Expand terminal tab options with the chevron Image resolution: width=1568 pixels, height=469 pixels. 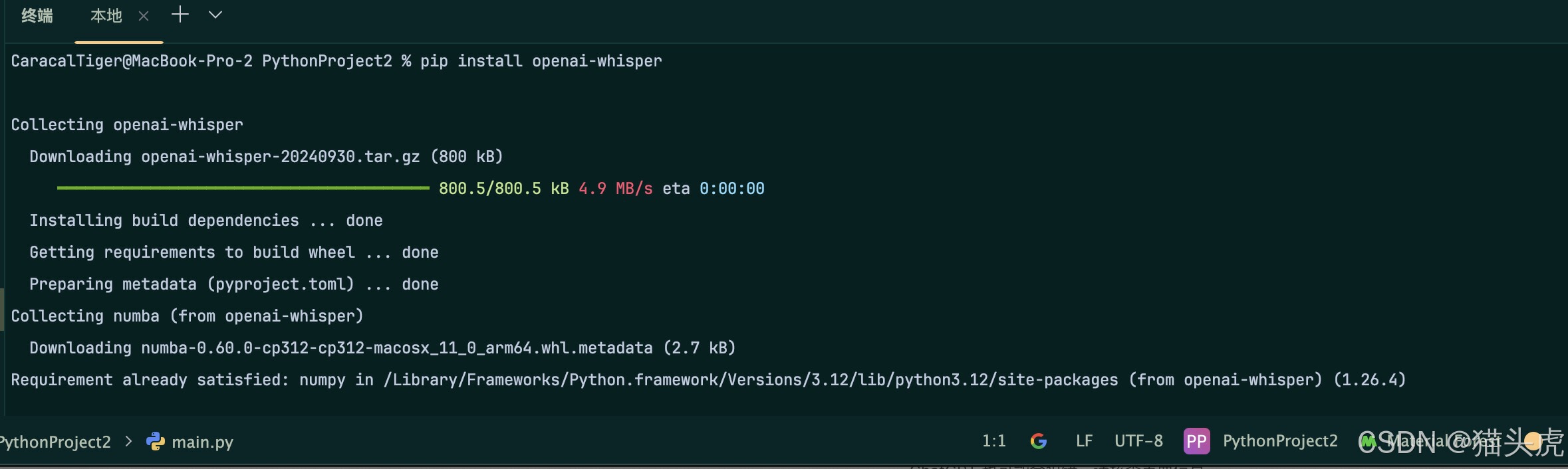[x=214, y=14]
